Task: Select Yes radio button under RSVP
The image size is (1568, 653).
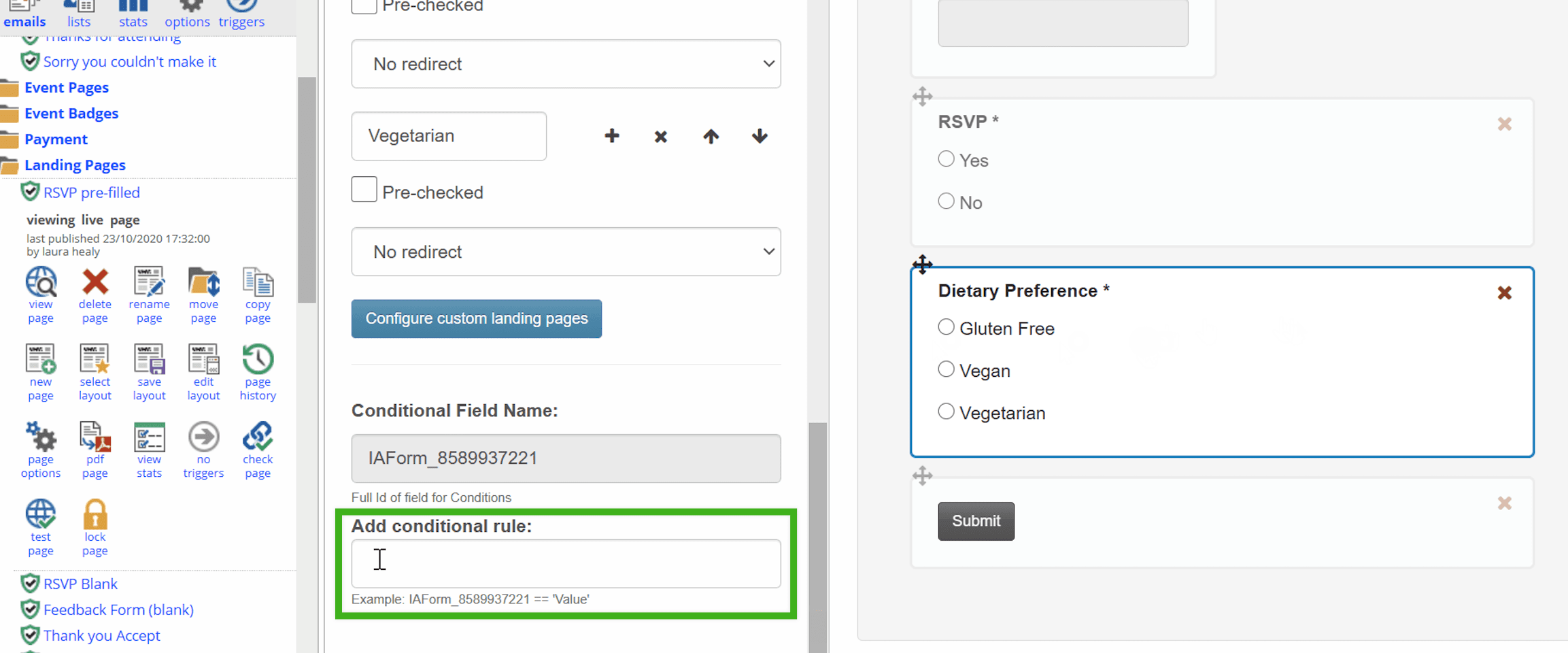Action: click(946, 159)
